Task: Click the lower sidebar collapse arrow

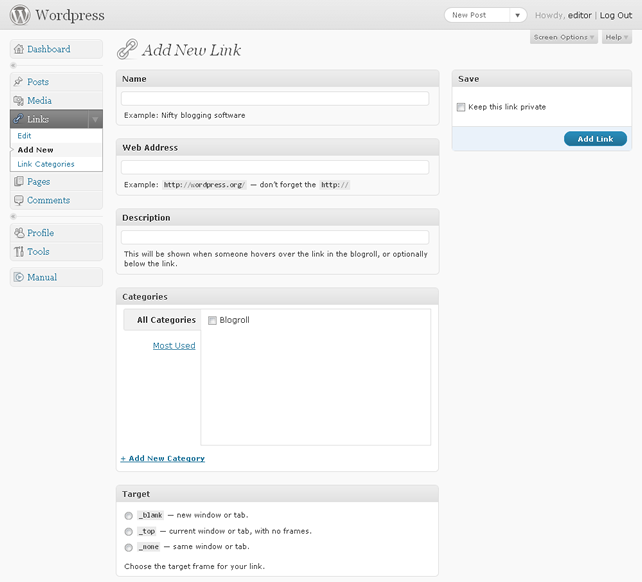Action: click(x=13, y=216)
